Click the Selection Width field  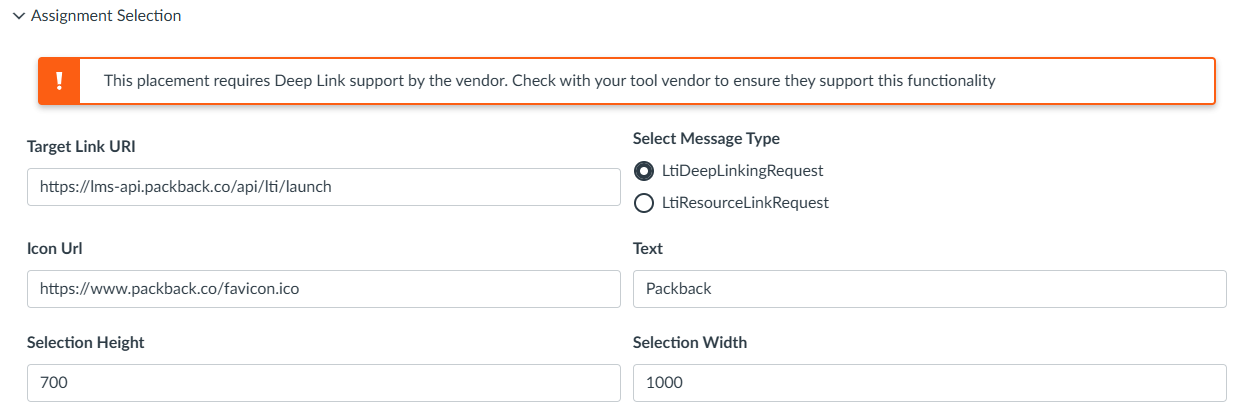(930, 383)
